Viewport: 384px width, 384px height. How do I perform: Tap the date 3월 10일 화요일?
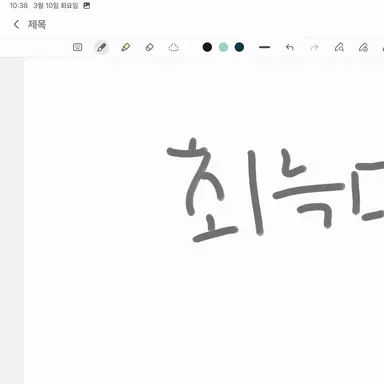point(56,6)
